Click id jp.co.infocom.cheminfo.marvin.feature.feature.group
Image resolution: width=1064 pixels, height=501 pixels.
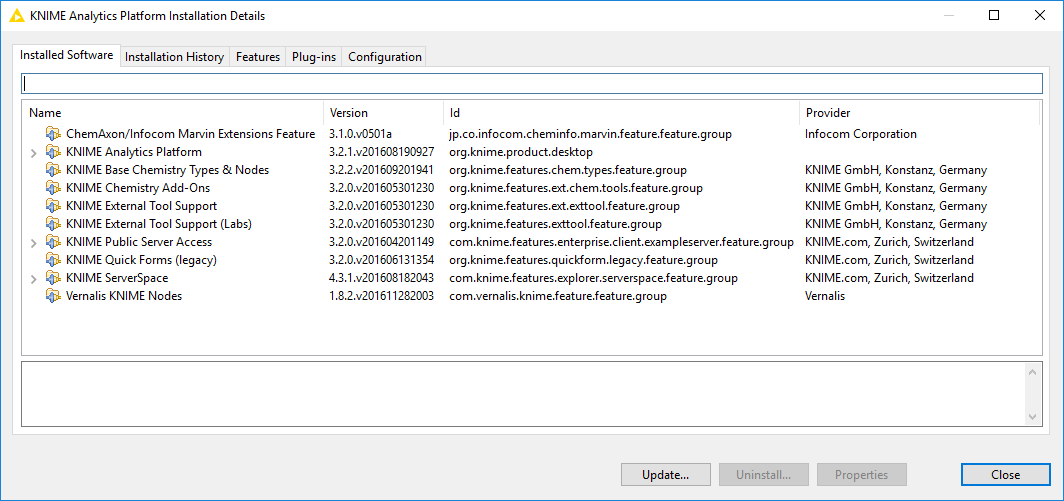point(590,134)
